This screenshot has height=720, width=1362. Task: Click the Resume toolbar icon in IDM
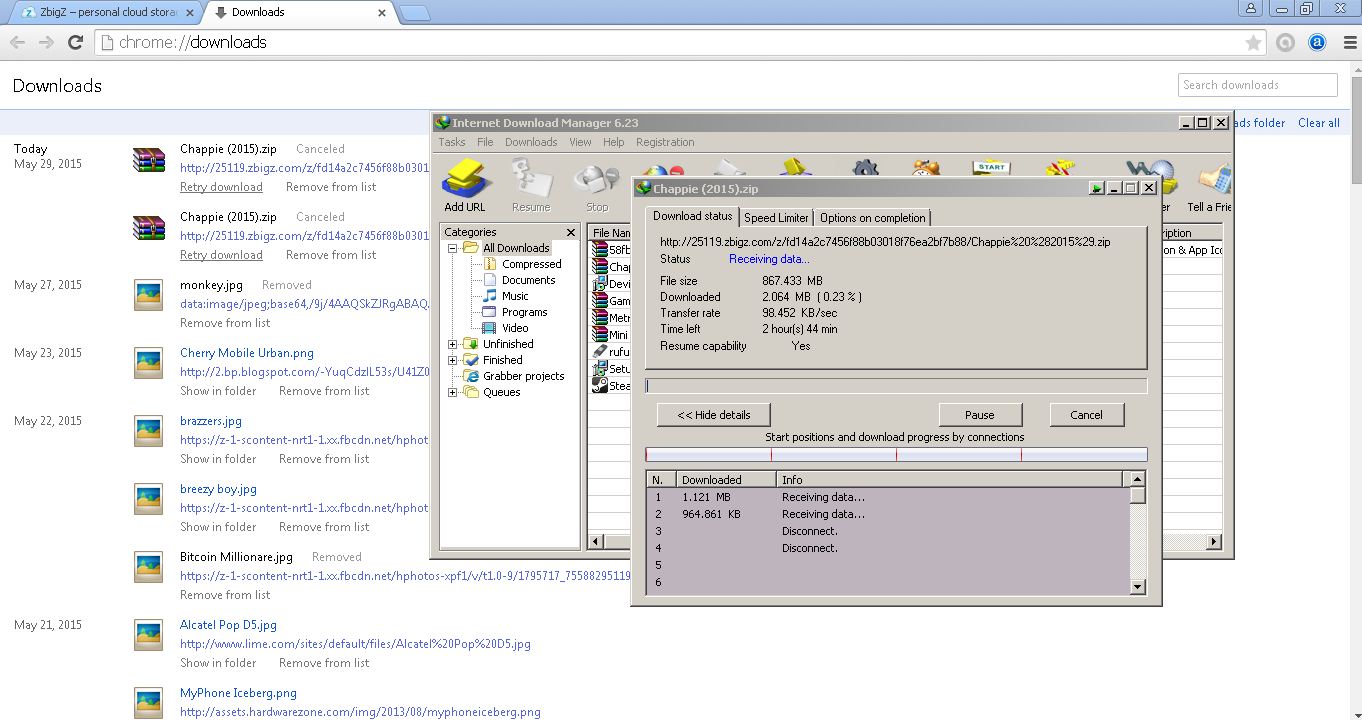coord(531,178)
